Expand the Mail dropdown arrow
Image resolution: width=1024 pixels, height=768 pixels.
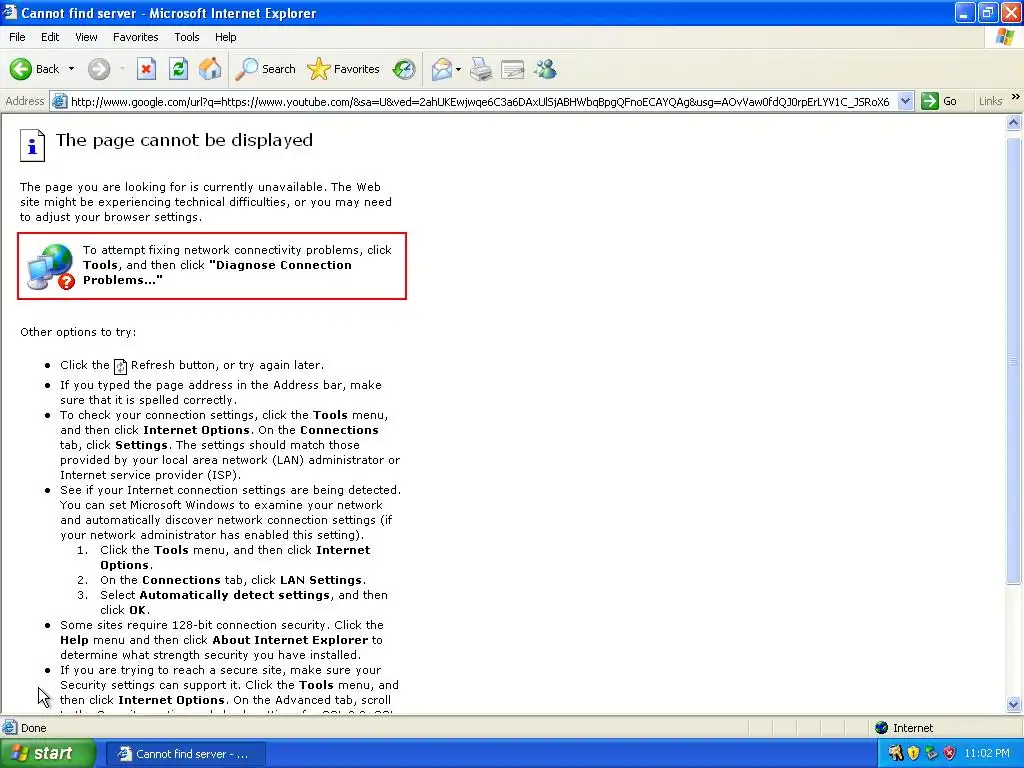click(458, 69)
